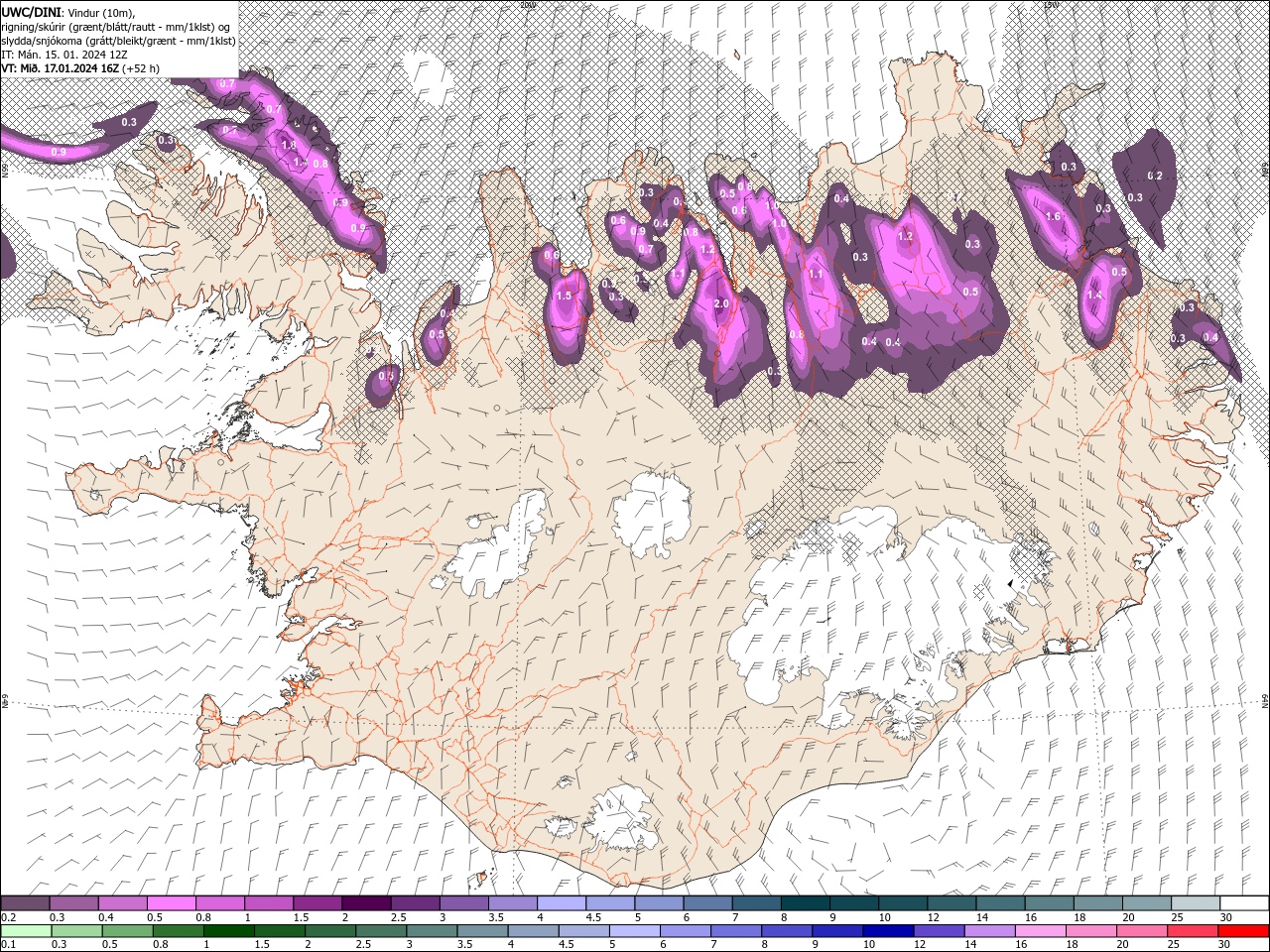Click the palest green 0.1 swatch in lower row
This screenshot has height=952, width=1270.
coord(26,931)
